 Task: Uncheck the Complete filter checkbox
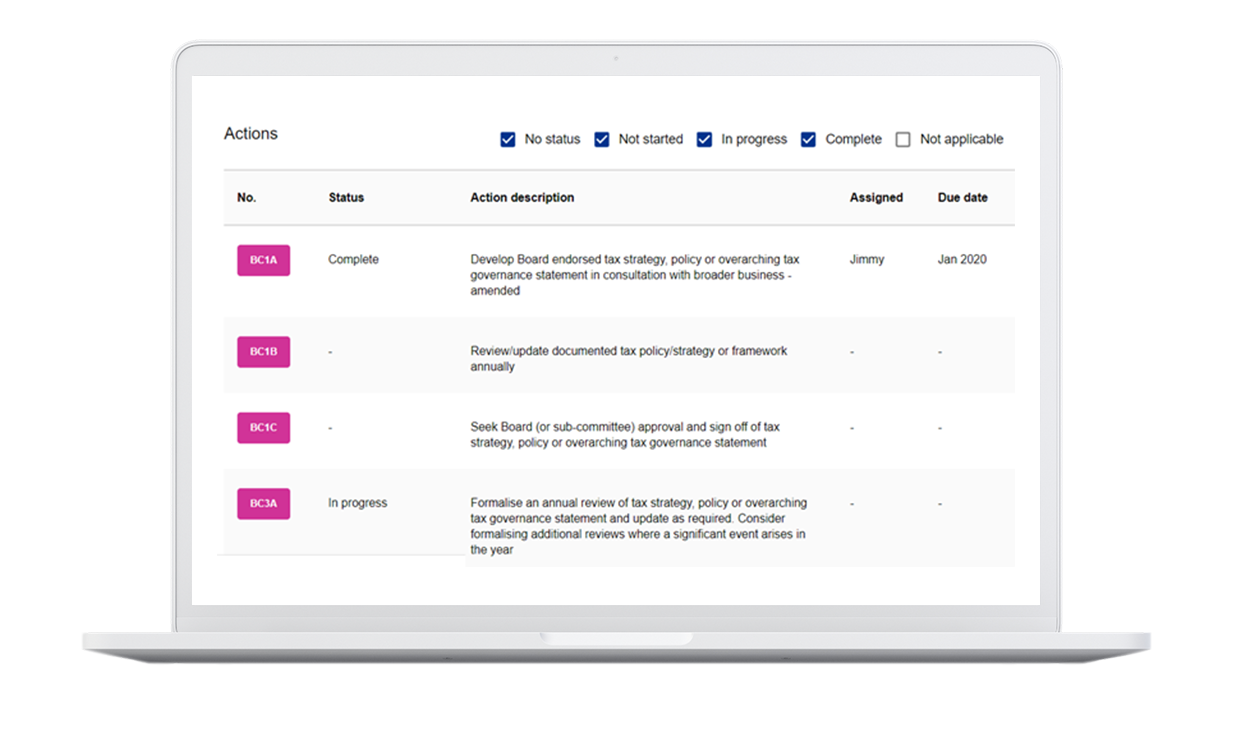click(809, 140)
